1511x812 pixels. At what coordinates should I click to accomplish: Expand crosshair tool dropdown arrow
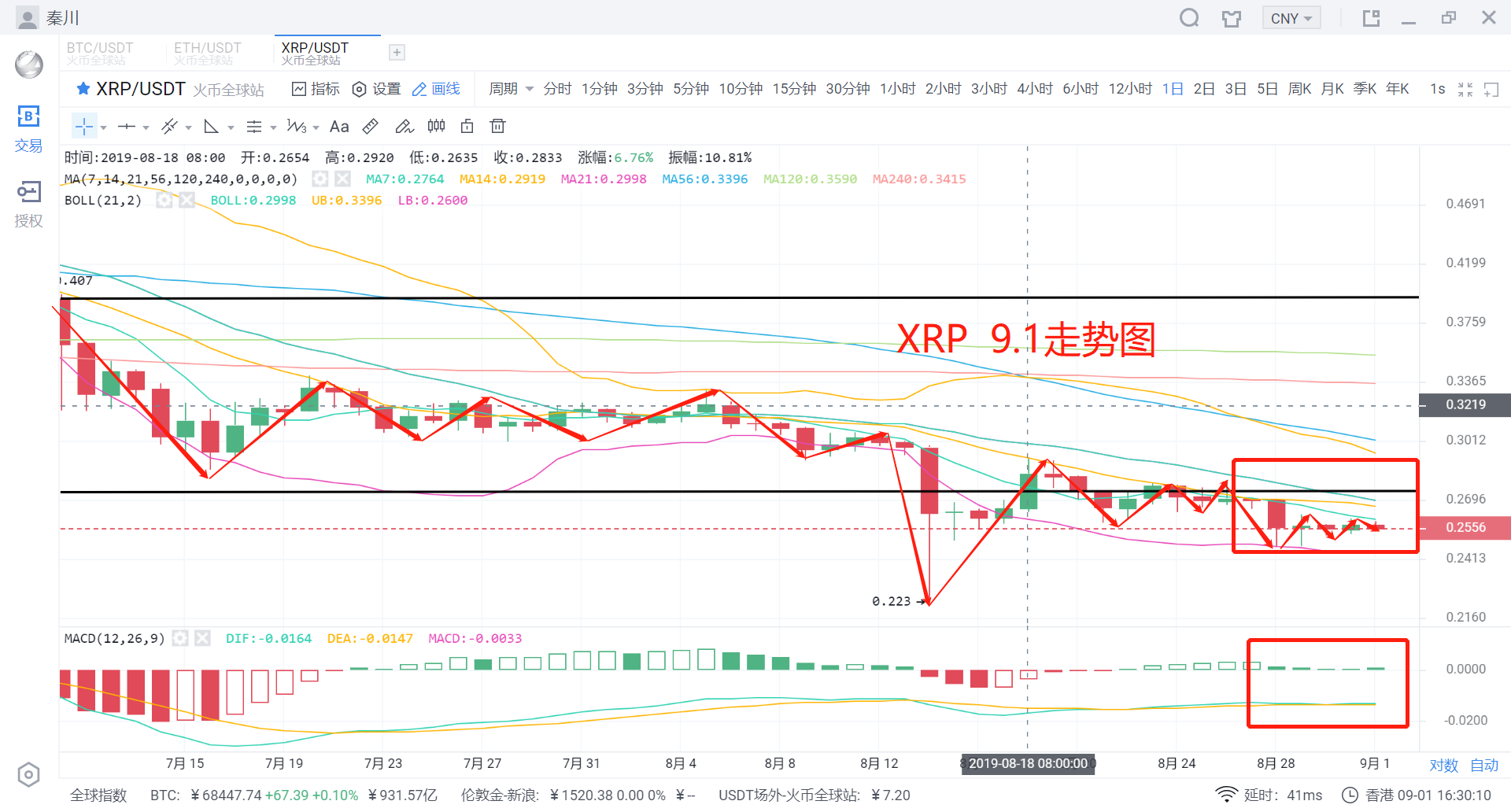[x=103, y=127]
